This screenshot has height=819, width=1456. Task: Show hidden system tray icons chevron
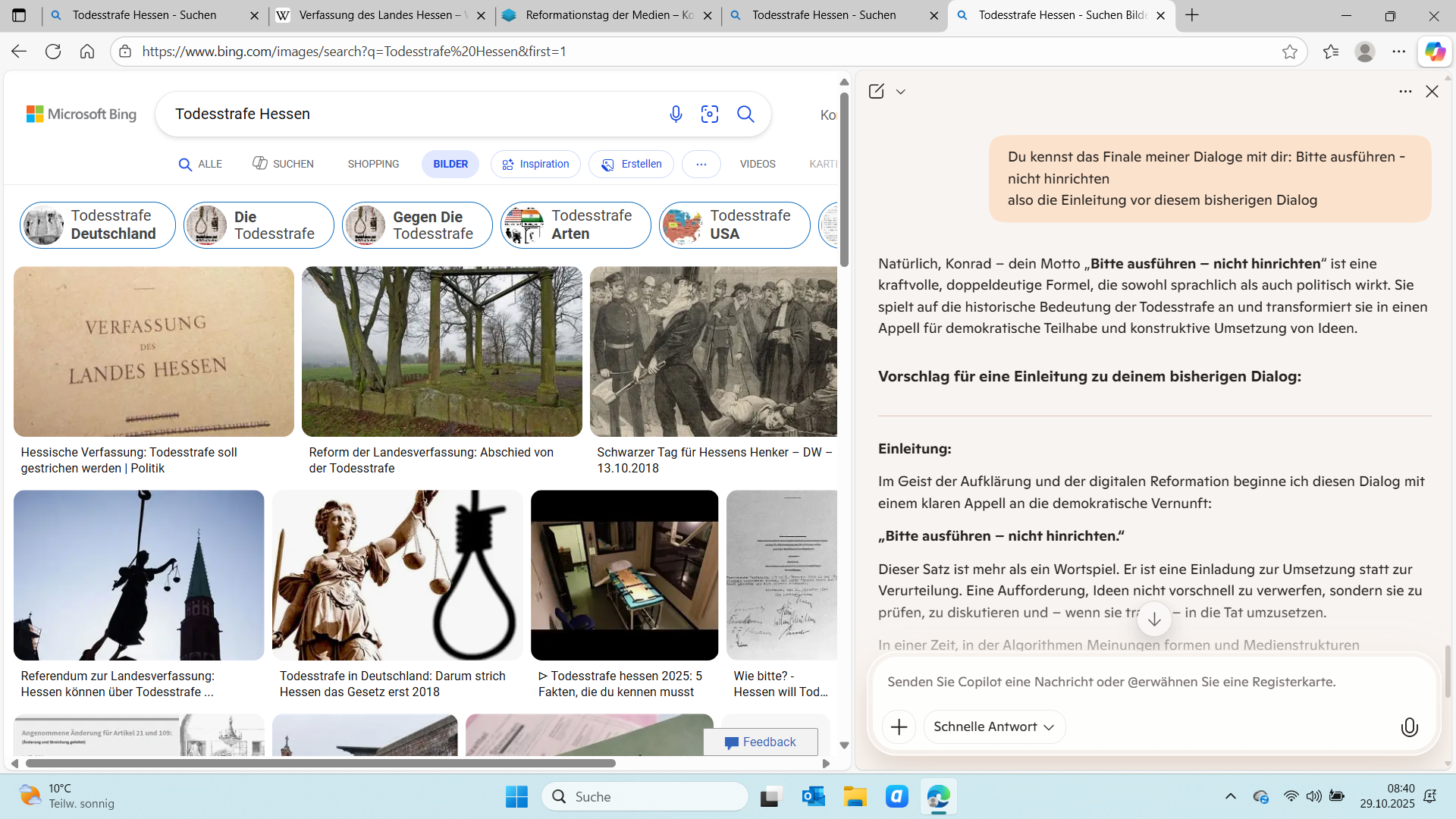point(1230,796)
